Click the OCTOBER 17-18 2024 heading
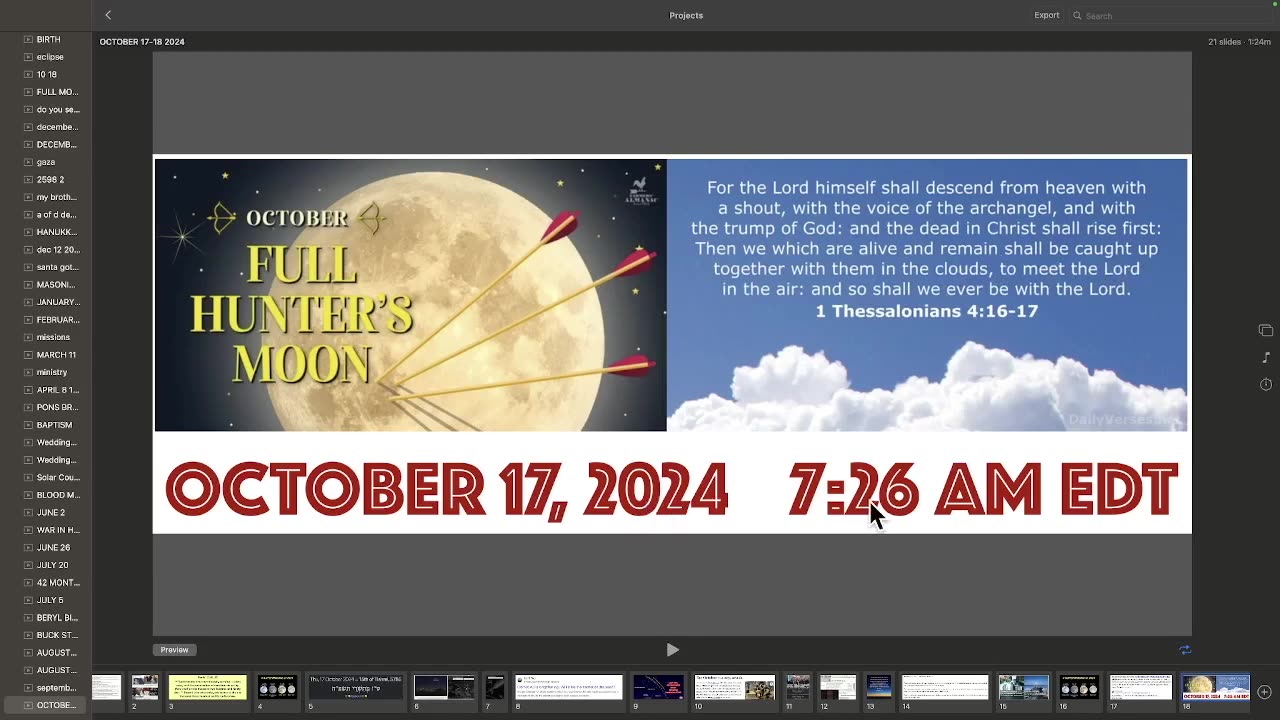 coord(142,42)
